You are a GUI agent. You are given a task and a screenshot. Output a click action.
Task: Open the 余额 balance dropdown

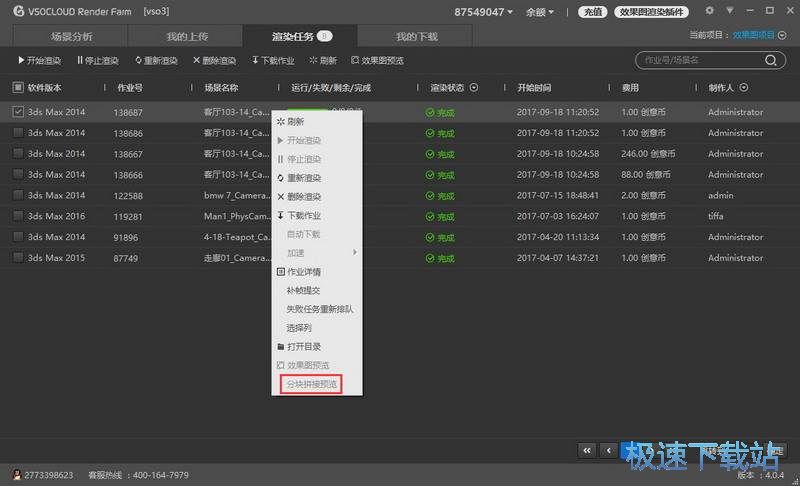coord(540,11)
